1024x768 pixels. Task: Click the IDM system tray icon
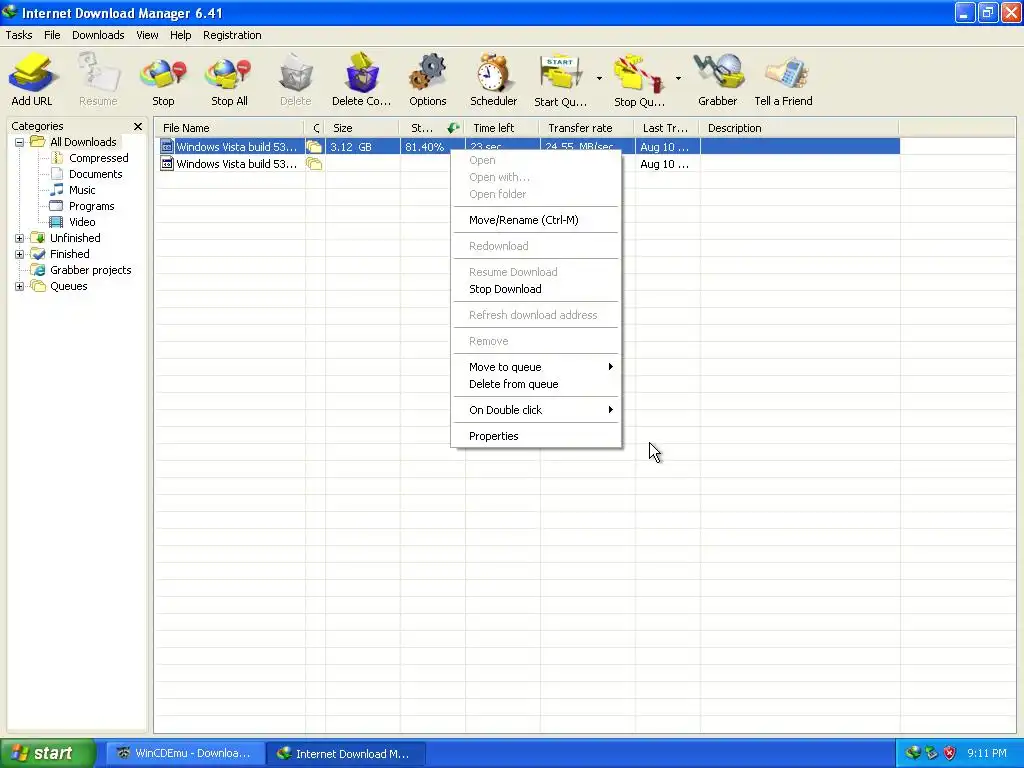(x=913, y=754)
